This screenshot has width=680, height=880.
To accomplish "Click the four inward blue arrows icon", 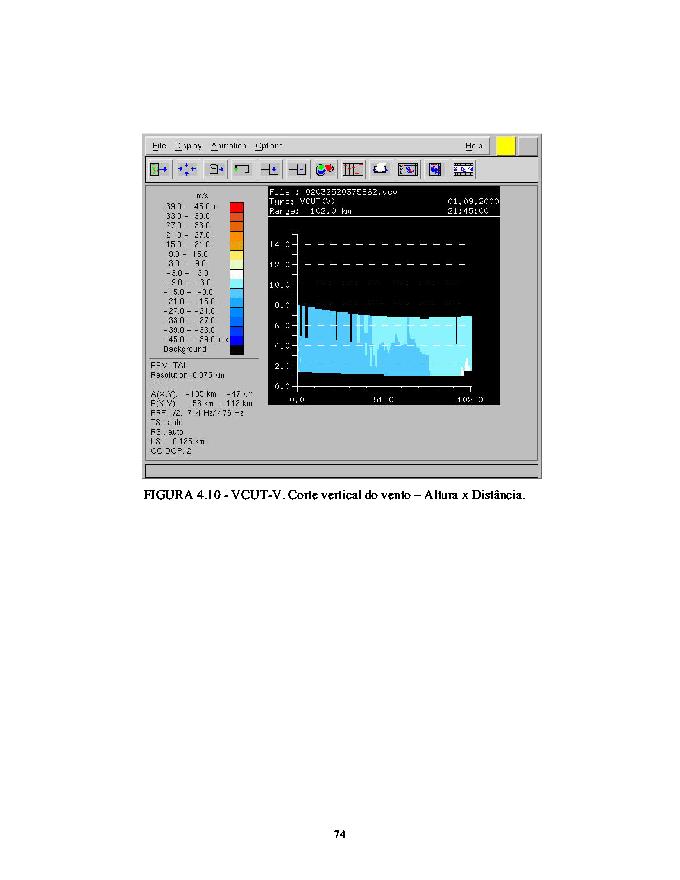I will click(x=186, y=169).
